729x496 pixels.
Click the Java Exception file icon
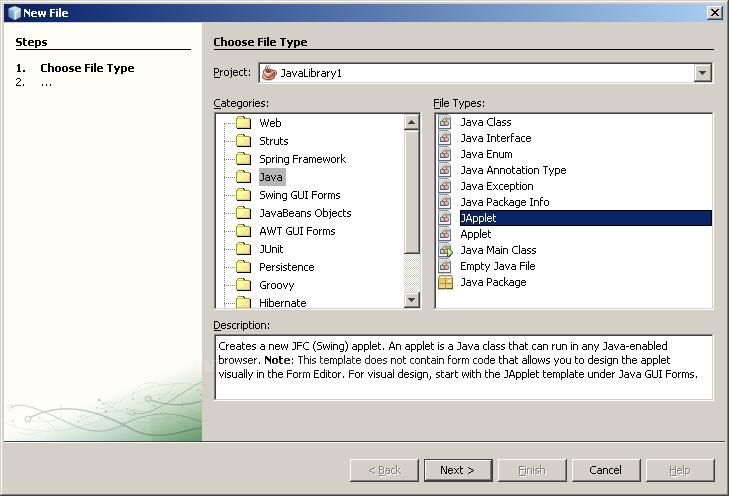pos(445,186)
